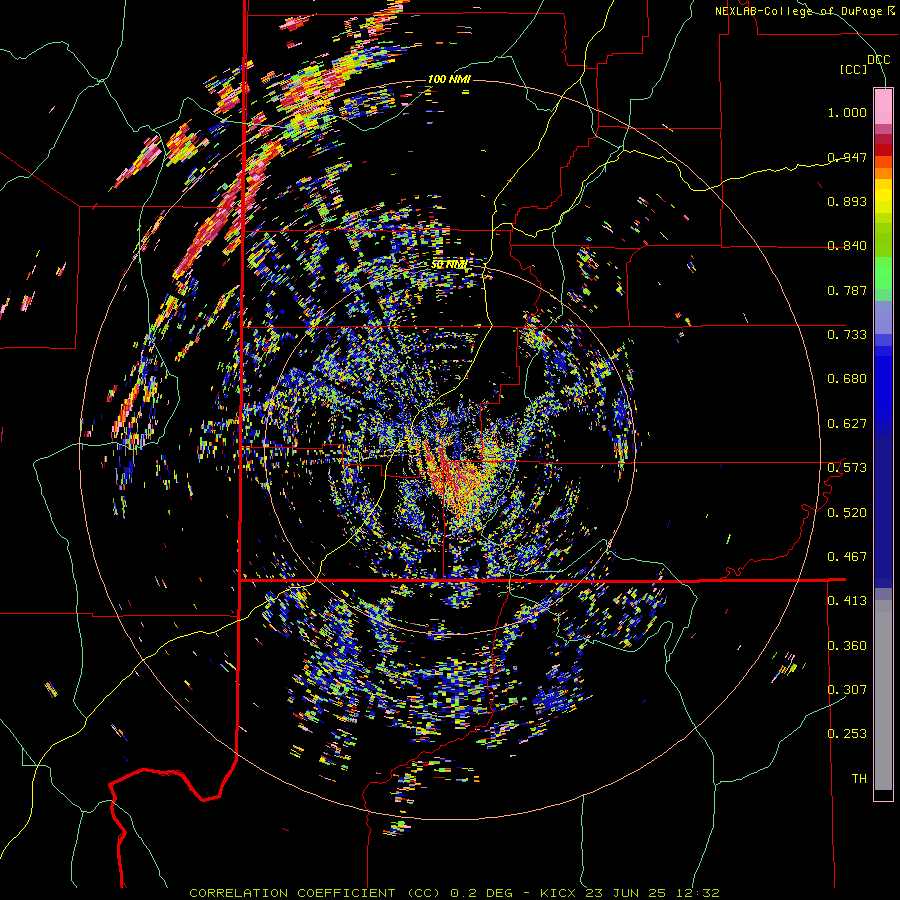Viewport: 900px width, 900px height.
Task: Pick the gray bottom segment of color scale
Action: coord(883,695)
